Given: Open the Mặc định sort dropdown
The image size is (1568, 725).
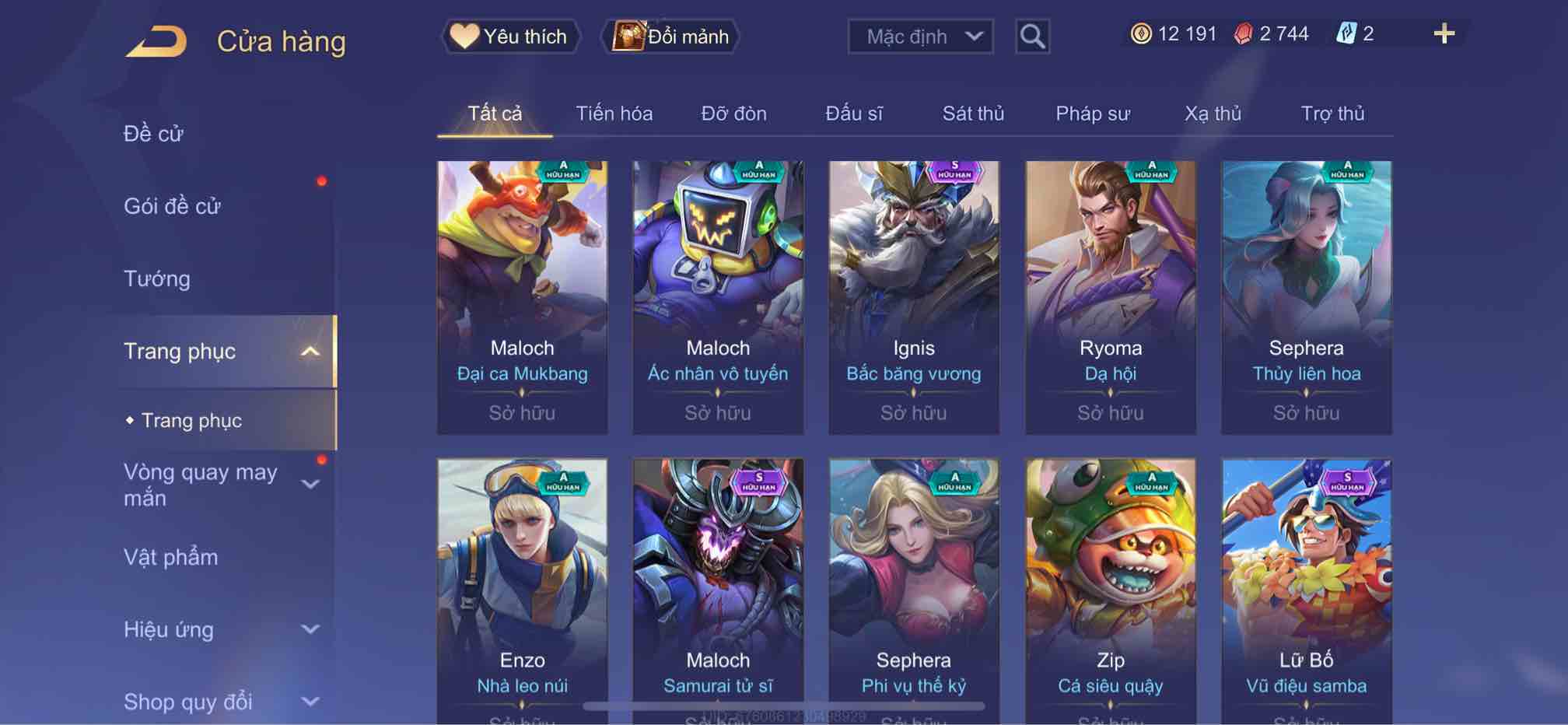Looking at the screenshot, I should pos(920,37).
